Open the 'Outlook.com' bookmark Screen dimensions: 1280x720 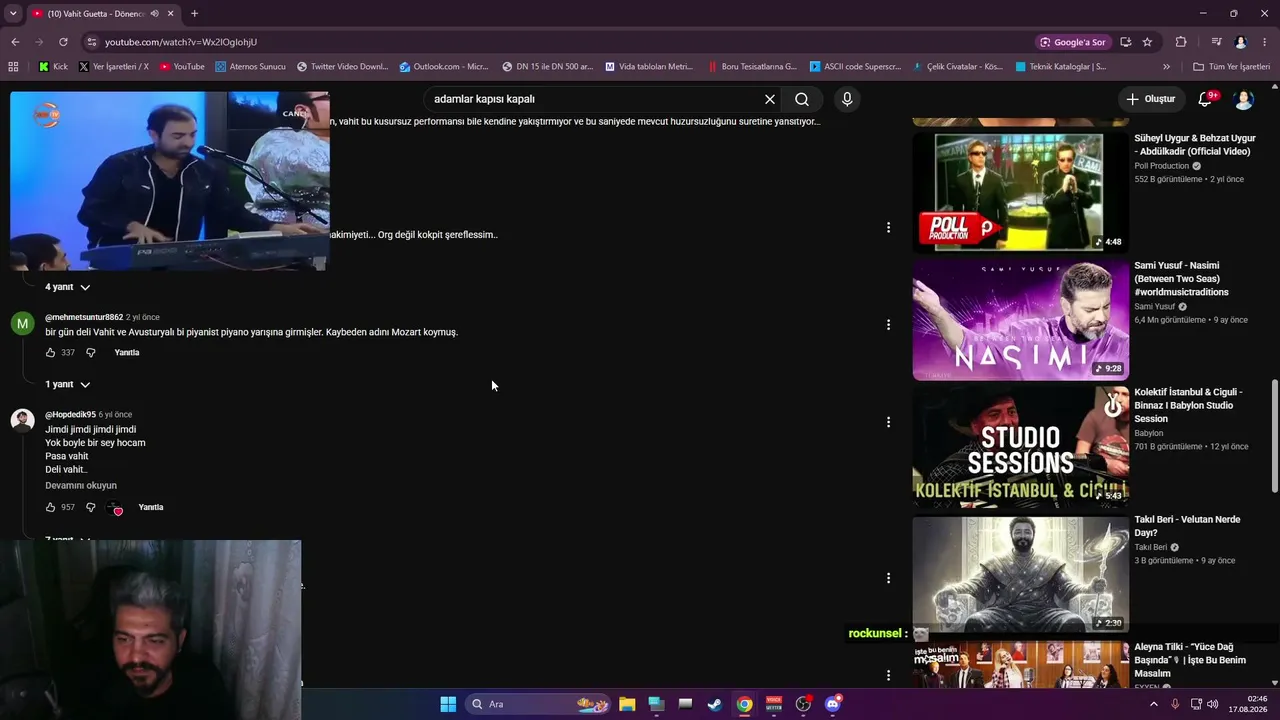pos(443,67)
